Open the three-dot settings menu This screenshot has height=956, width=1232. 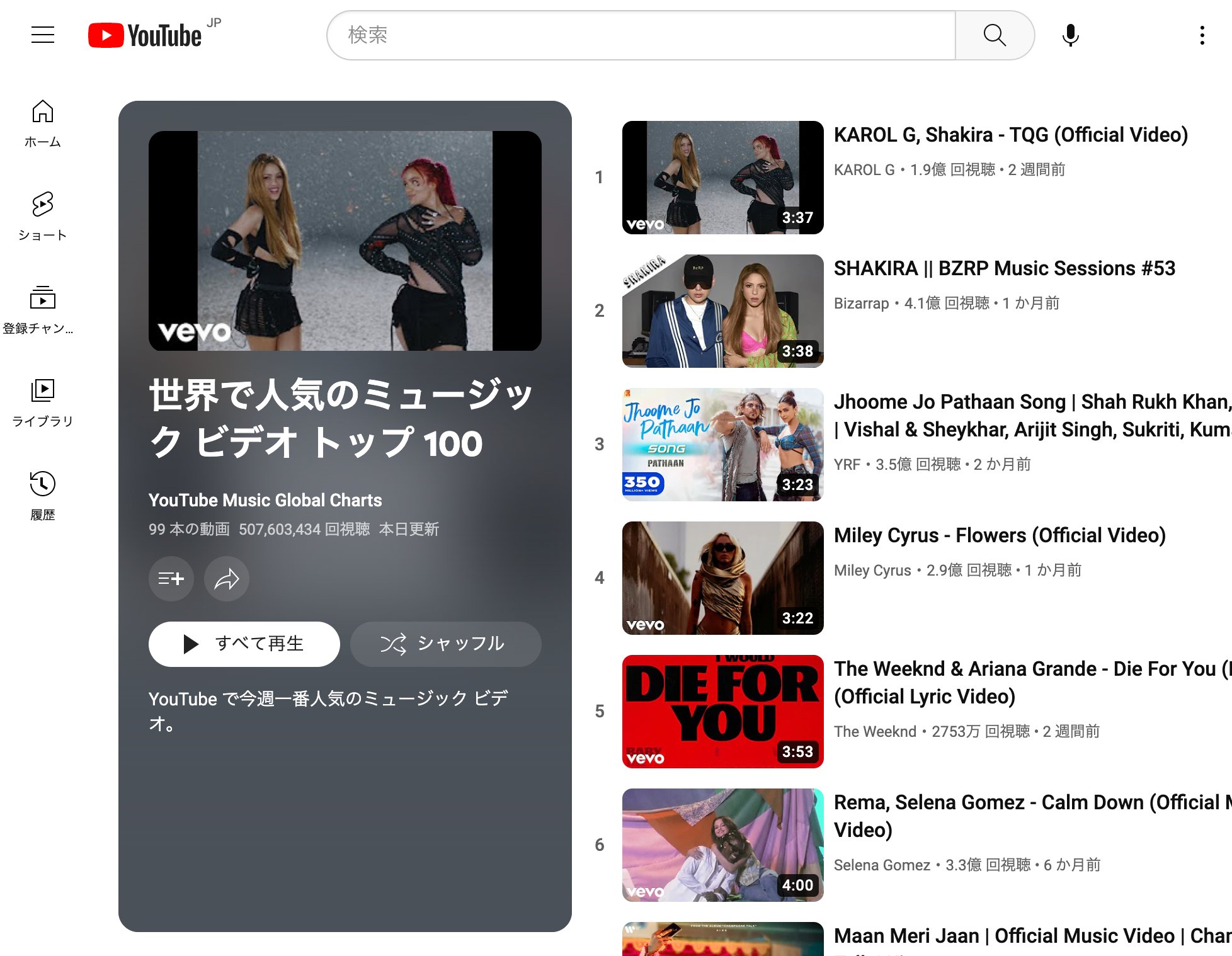point(1202,35)
